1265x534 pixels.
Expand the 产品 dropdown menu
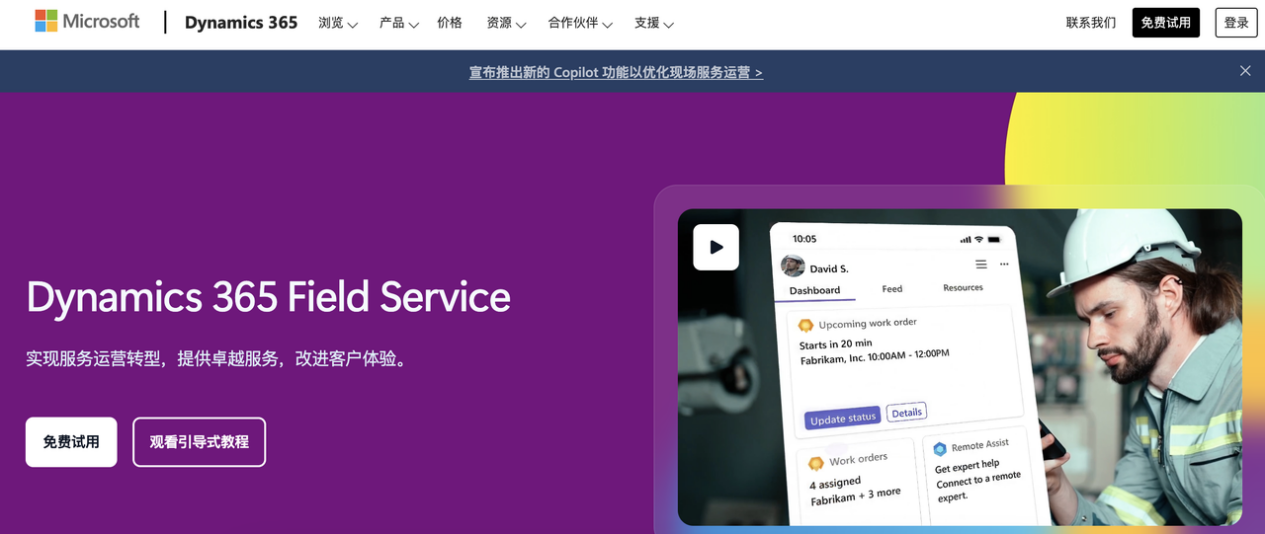coord(398,23)
